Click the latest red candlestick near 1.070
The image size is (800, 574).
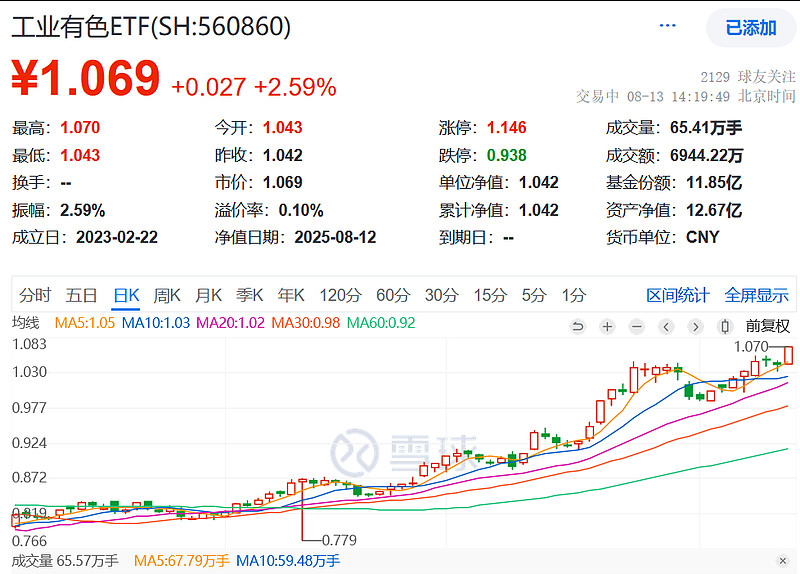click(x=788, y=355)
